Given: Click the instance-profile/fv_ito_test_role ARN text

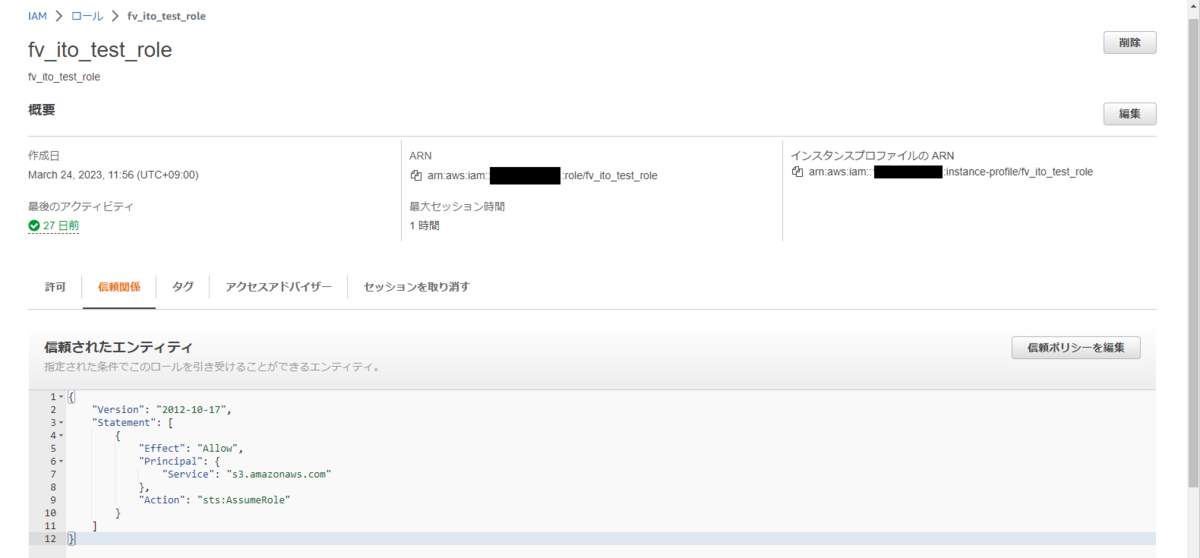Looking at the screenshot, I should click(x=951, y=172).
